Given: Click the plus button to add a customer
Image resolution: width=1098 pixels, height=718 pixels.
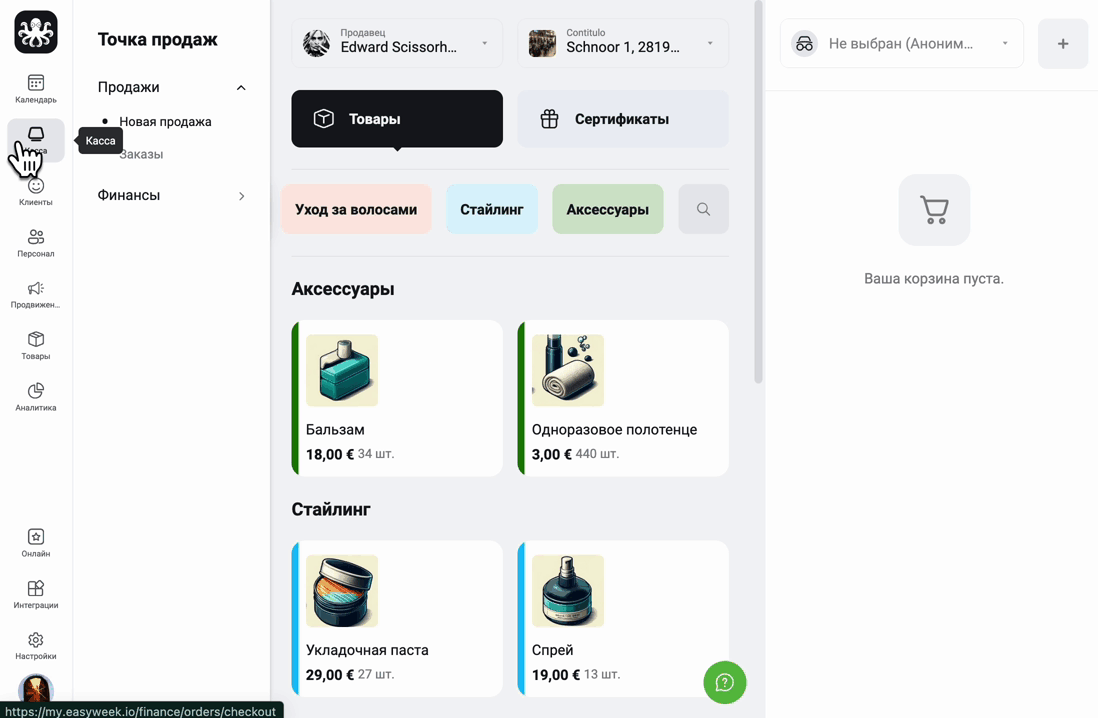Looking at the screenshot, I should coord(1062,43).
